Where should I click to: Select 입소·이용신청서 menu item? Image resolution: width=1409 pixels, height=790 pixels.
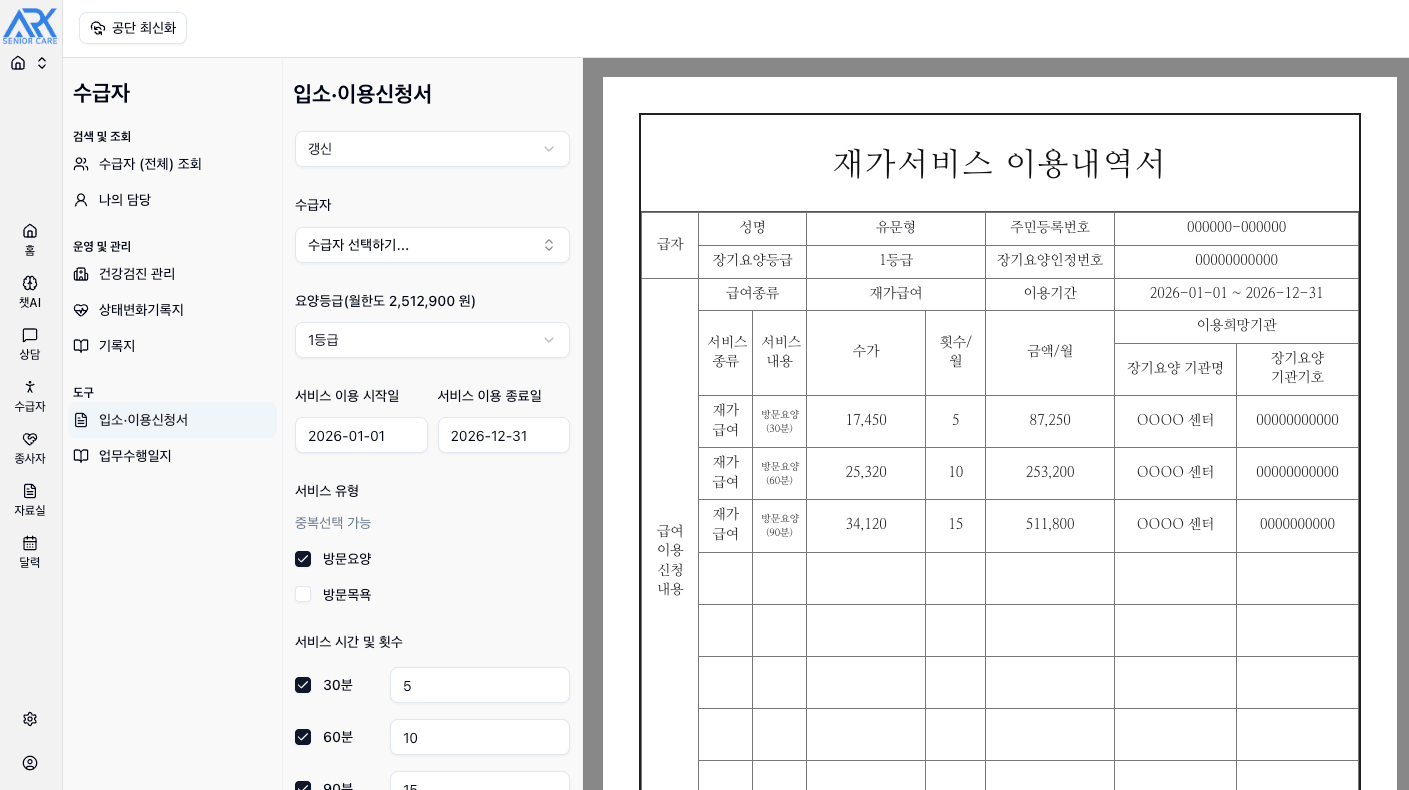[143, 420]
